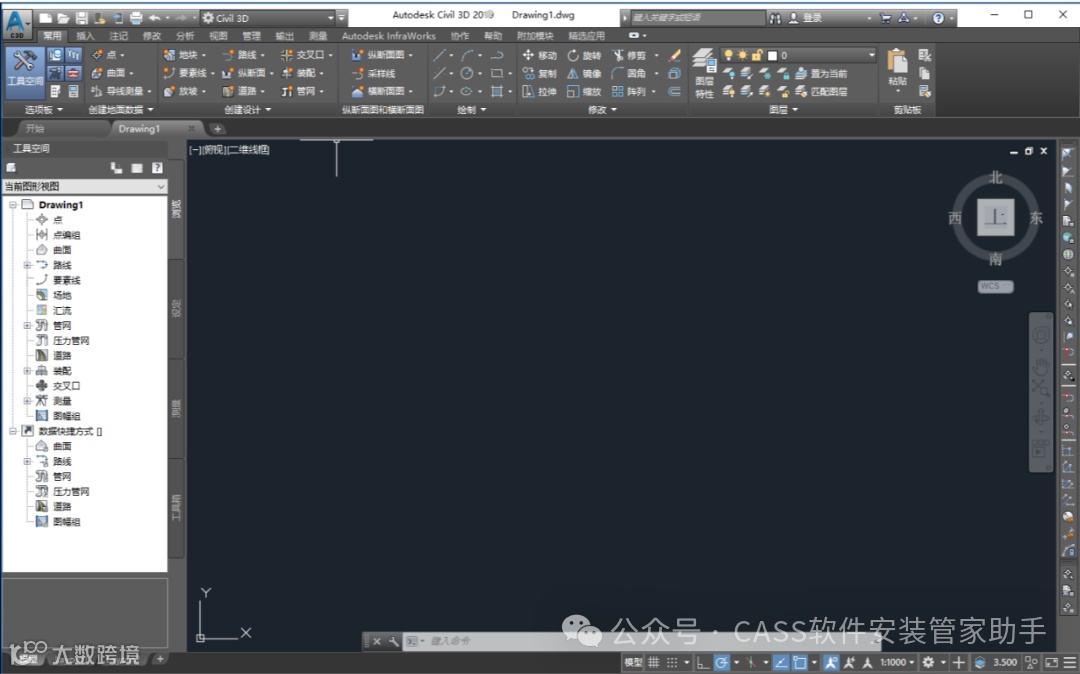Toggle annotation visibility in status bar
This screenshot has height=674, width=1080.
click(831, 662)
